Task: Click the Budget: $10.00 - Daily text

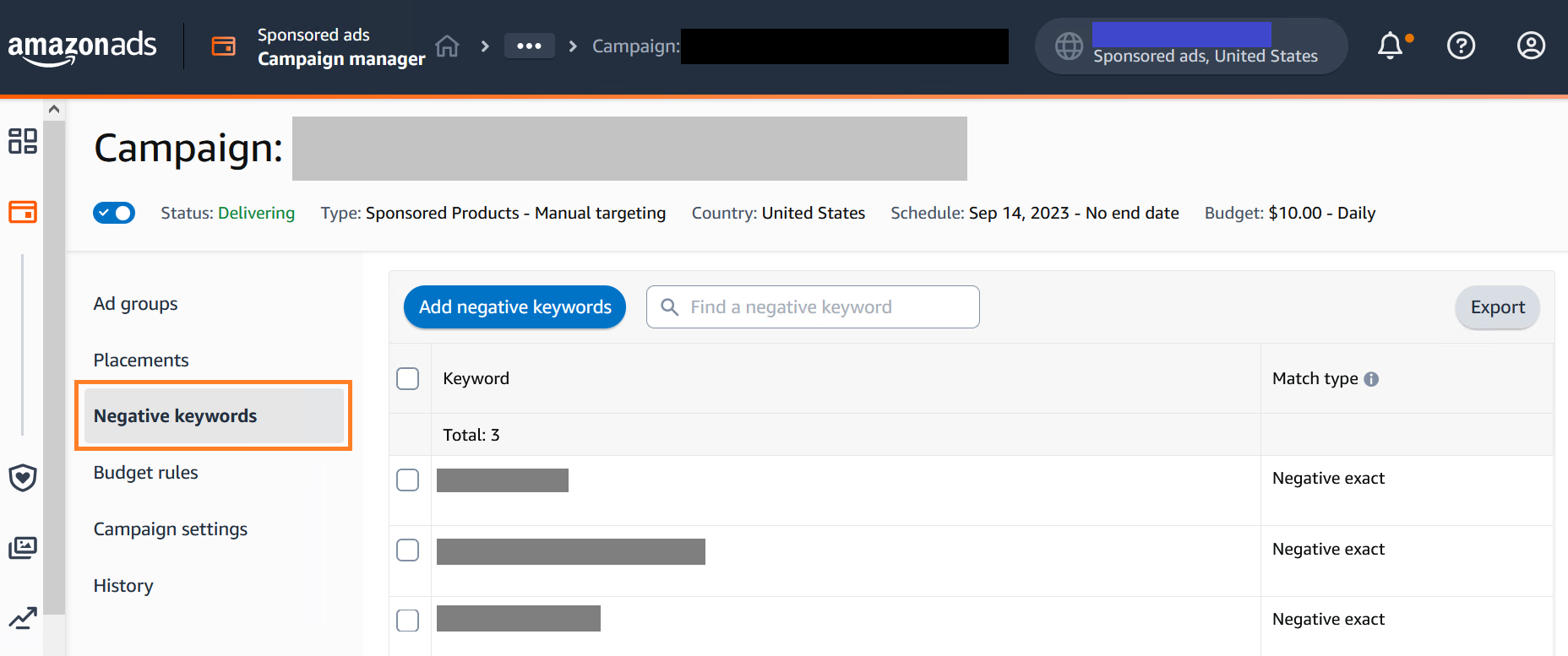Action: 1290,213
